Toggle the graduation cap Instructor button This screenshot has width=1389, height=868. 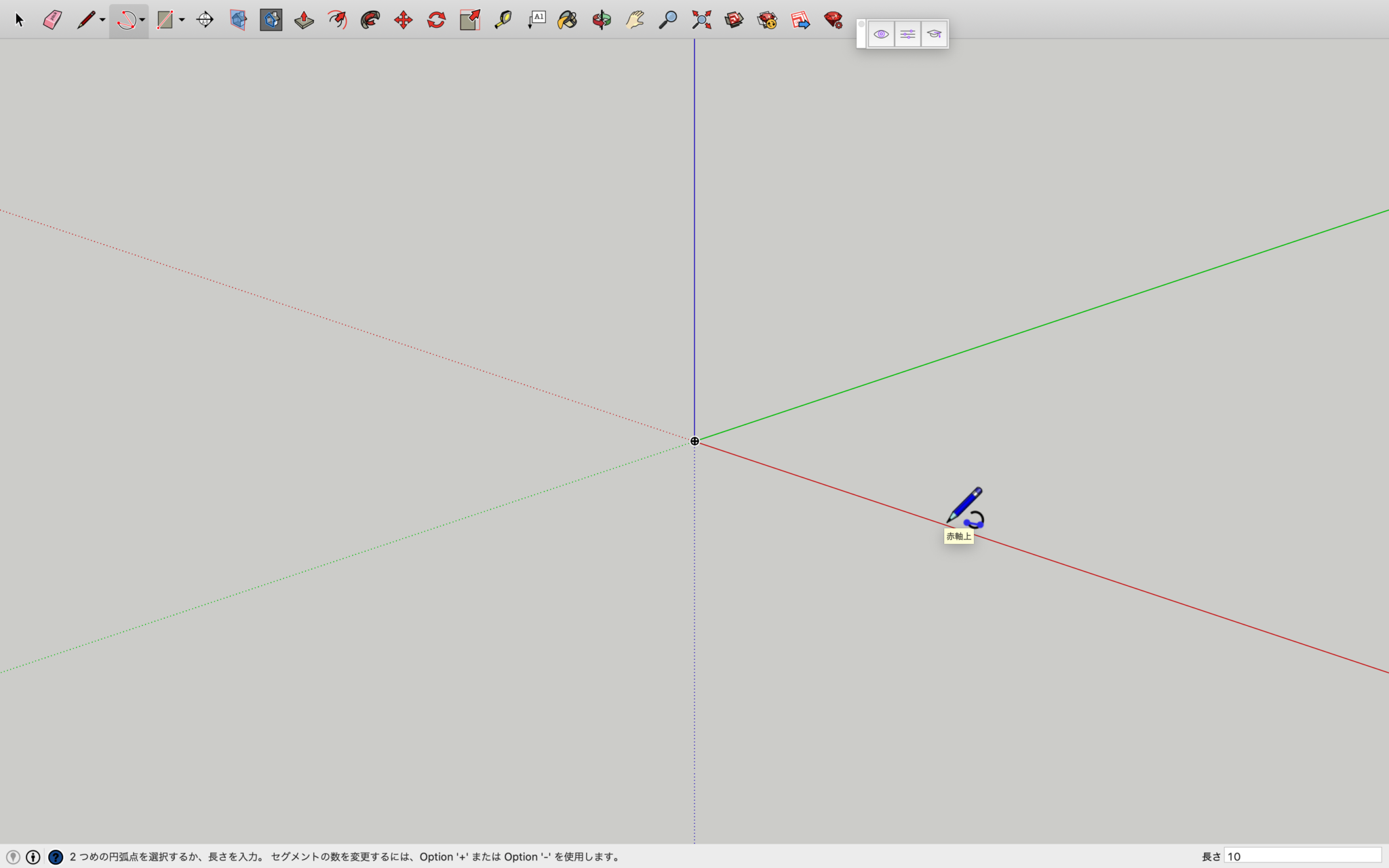[x=934, y=34]
